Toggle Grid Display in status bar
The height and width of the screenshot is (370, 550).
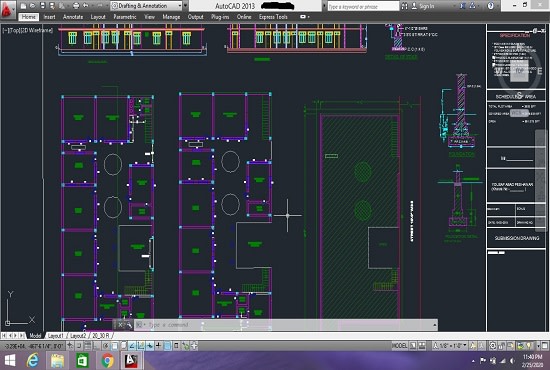coord(88,346)
